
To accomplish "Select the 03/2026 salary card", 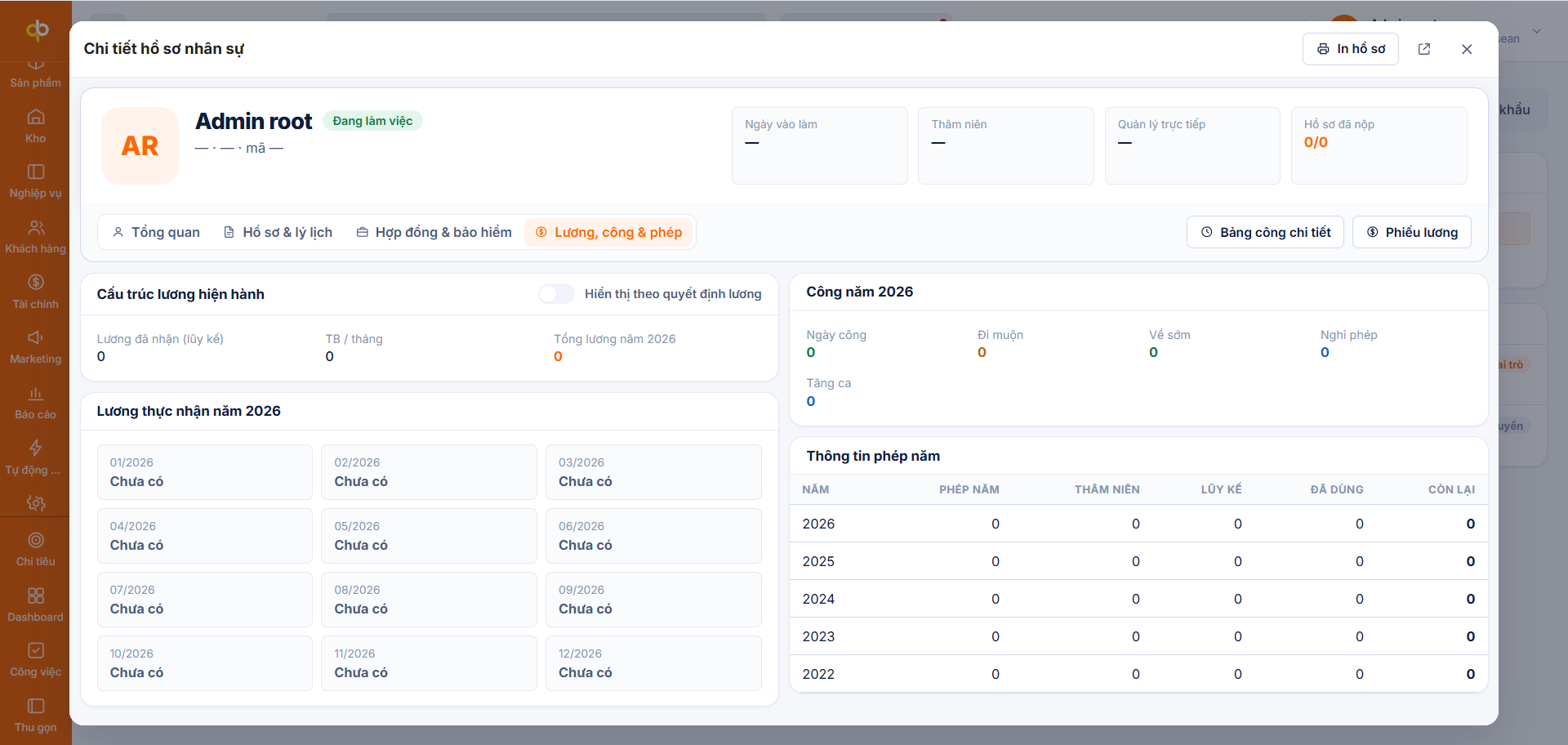I will 653,472.
